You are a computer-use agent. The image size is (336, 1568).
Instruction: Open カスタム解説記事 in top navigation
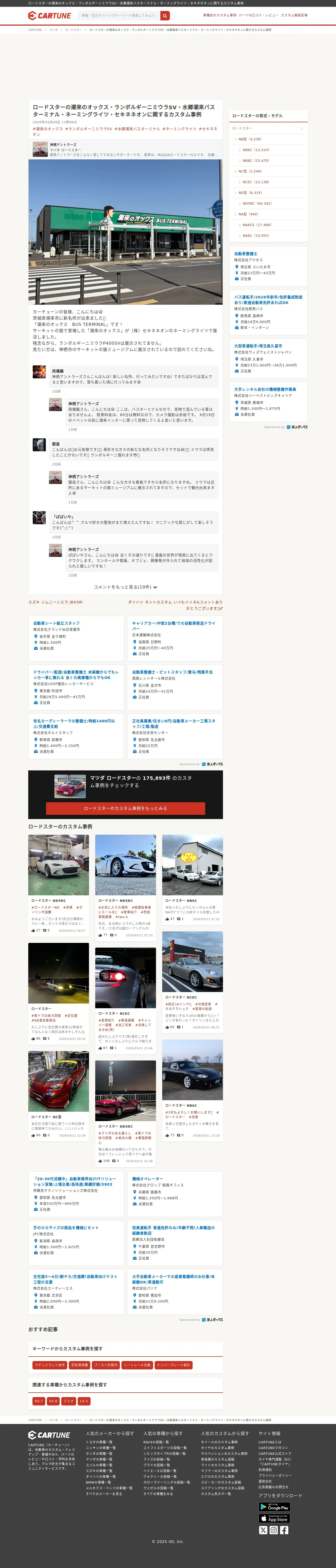(294, 15)
